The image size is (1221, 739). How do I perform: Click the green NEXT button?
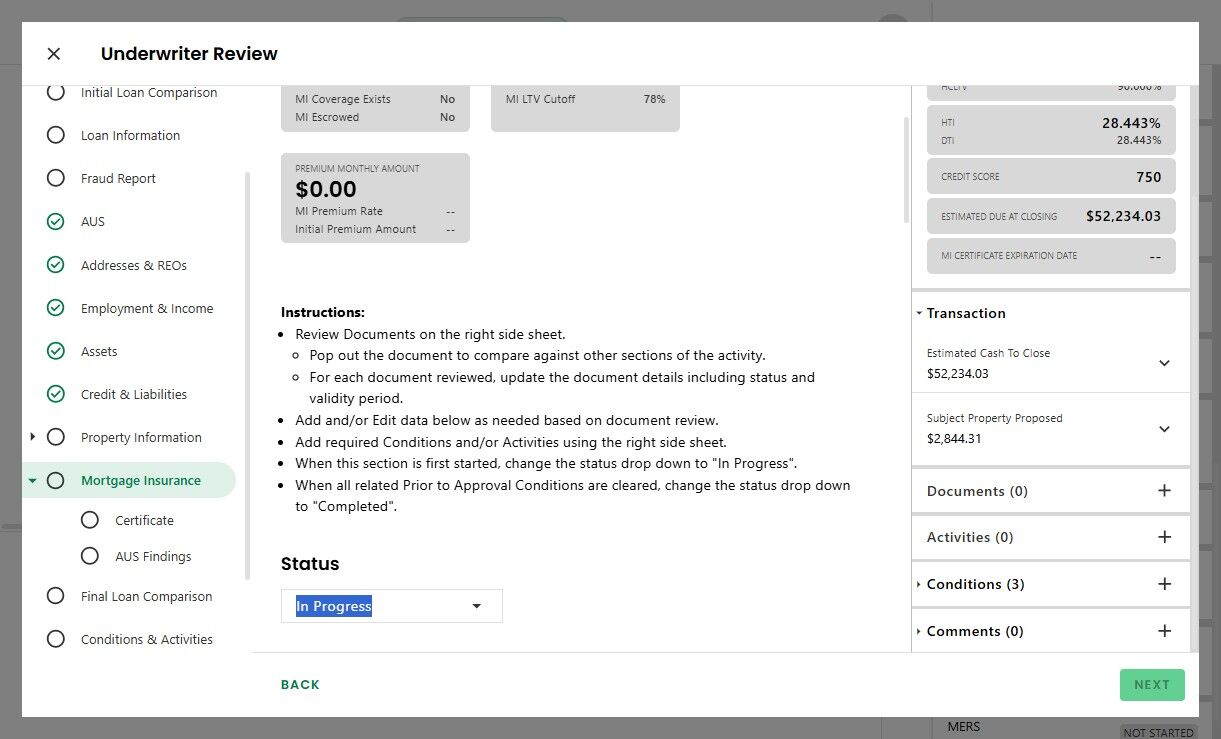click(x=1152, y=685)
